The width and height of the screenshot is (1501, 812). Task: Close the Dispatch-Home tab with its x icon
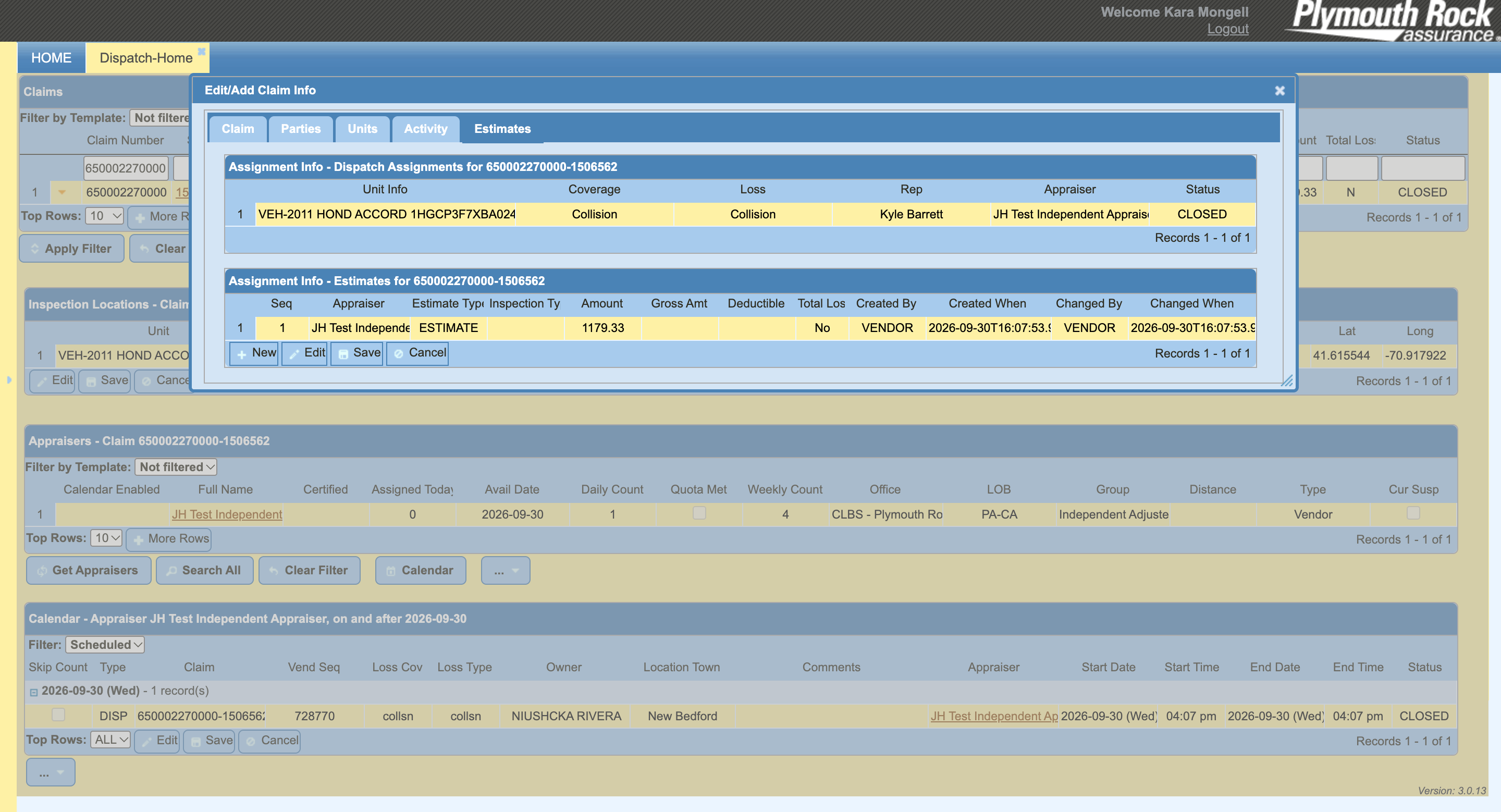click(202, 51)
